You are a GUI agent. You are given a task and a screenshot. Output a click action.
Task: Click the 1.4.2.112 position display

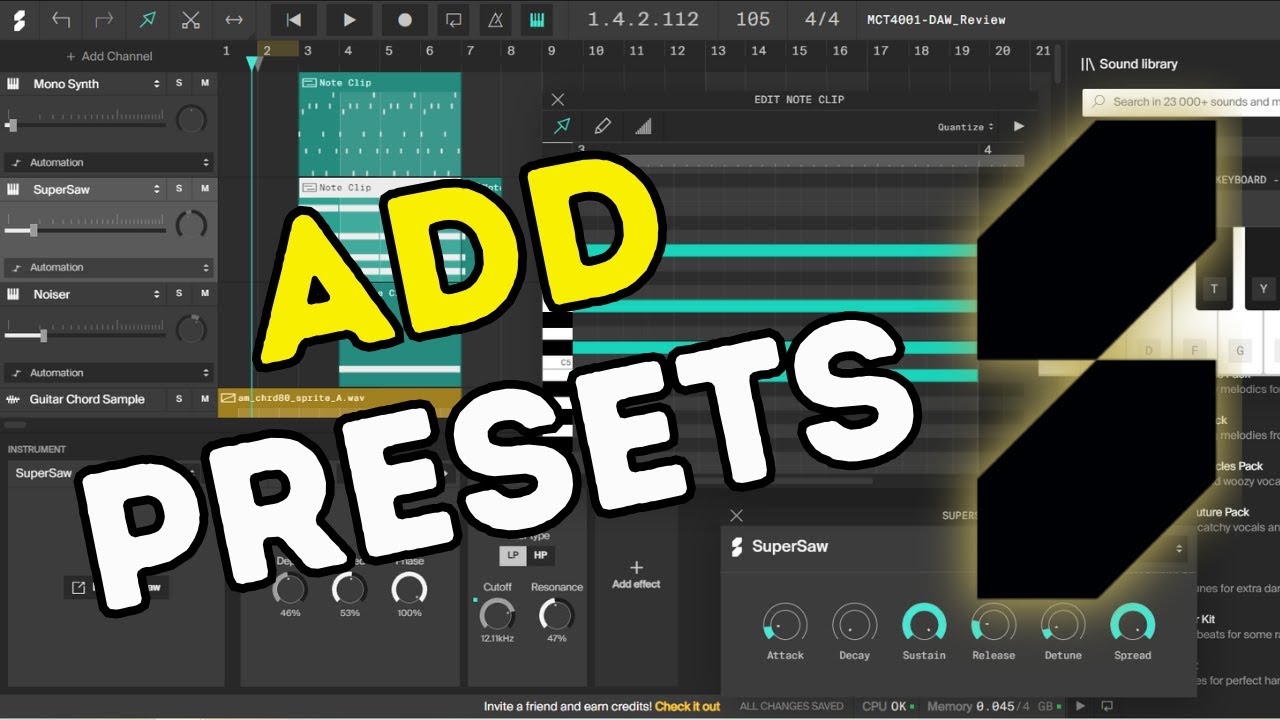point(643,19)
